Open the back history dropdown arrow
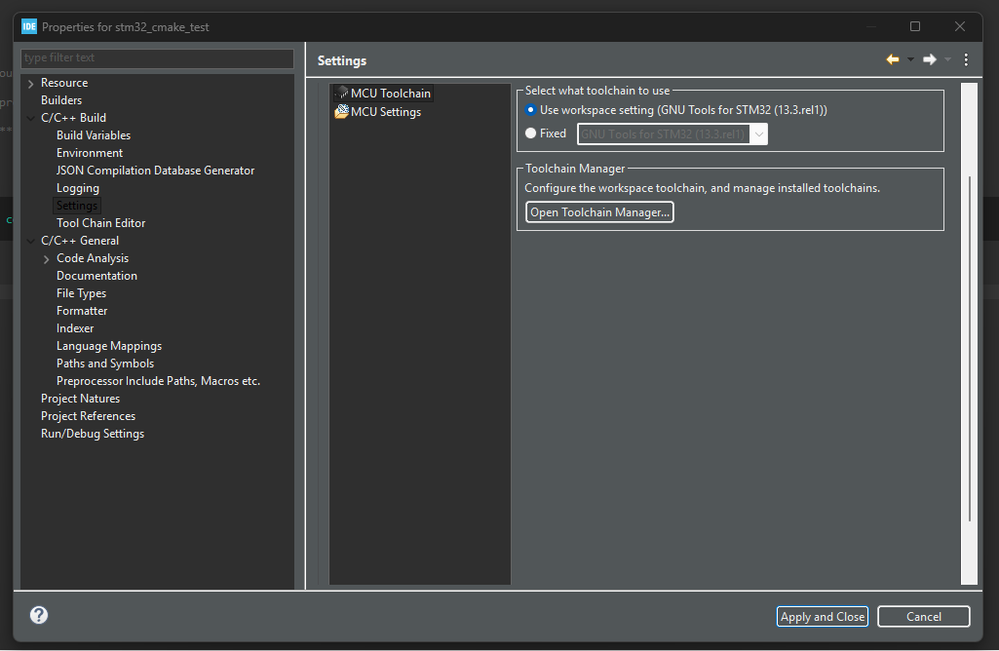This screenshot has width=999, height=651. pos(910,60)
